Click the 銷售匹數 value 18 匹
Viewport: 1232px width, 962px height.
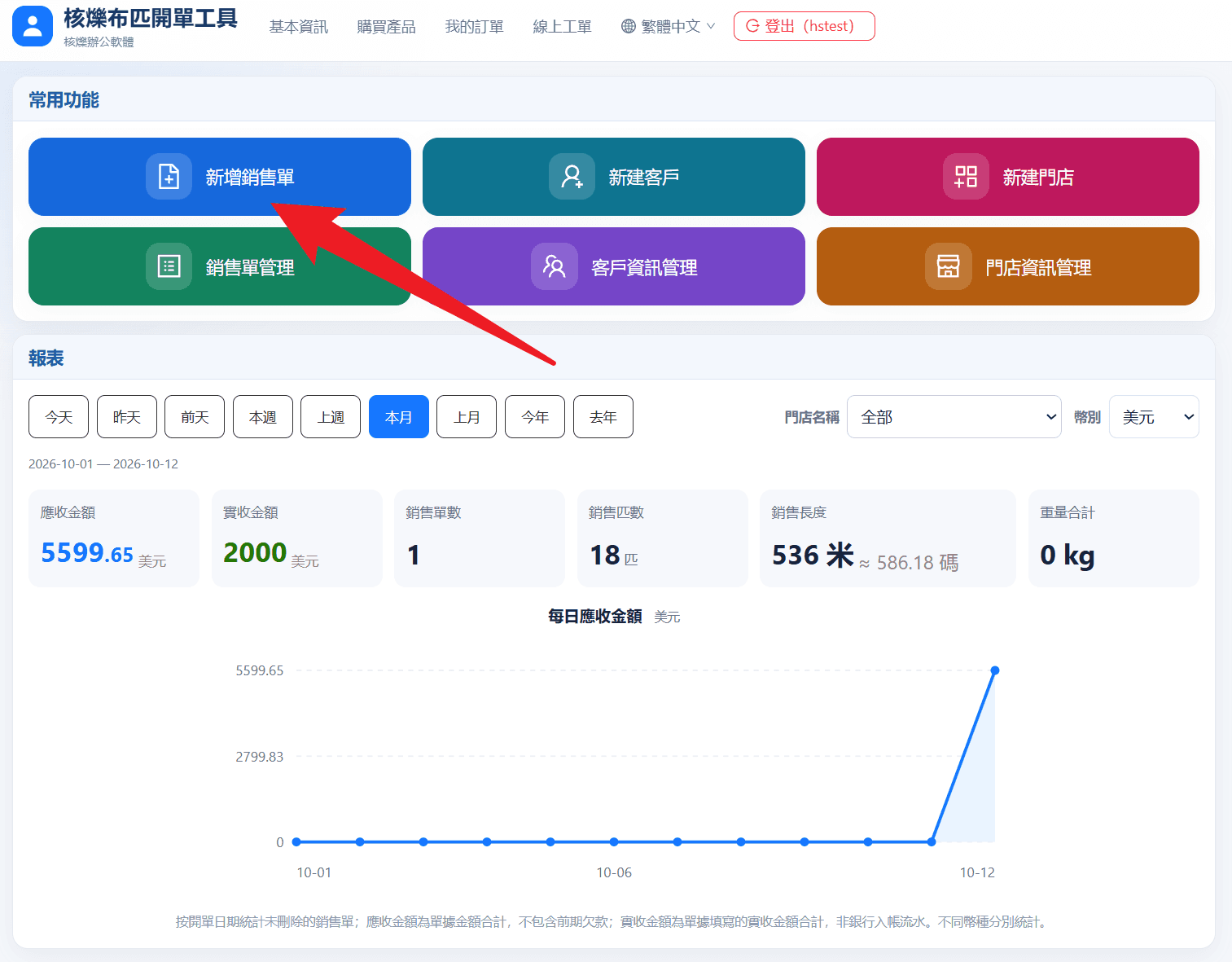[x=614, y=556]
